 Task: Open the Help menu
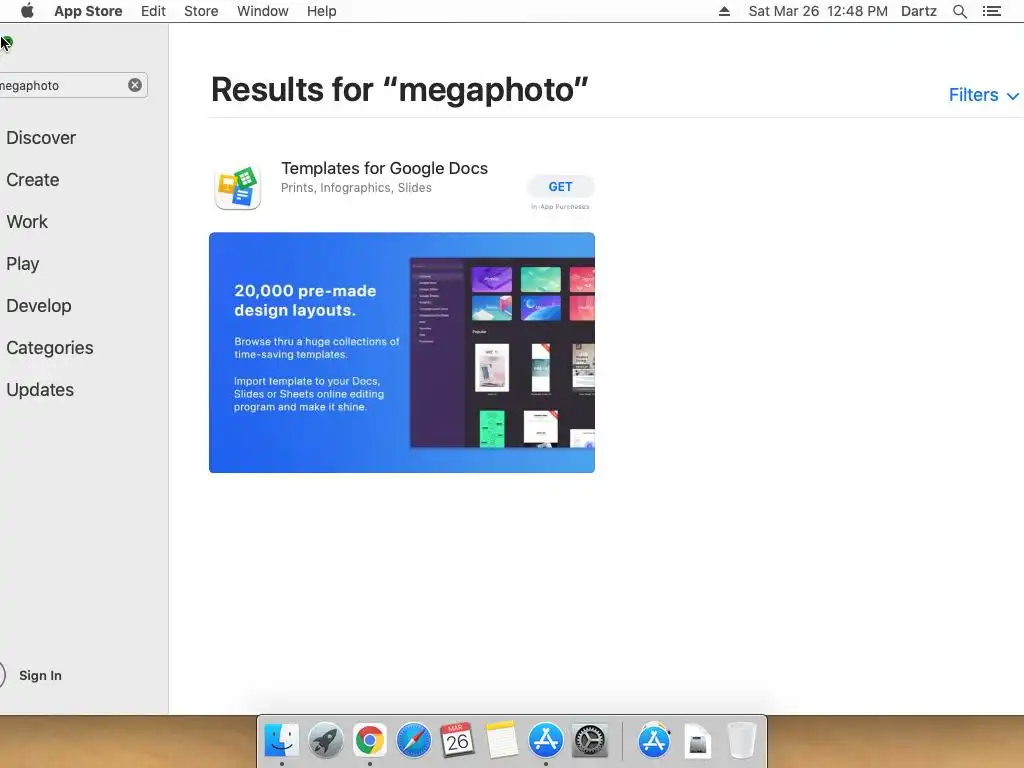click(x=321, y=11)
